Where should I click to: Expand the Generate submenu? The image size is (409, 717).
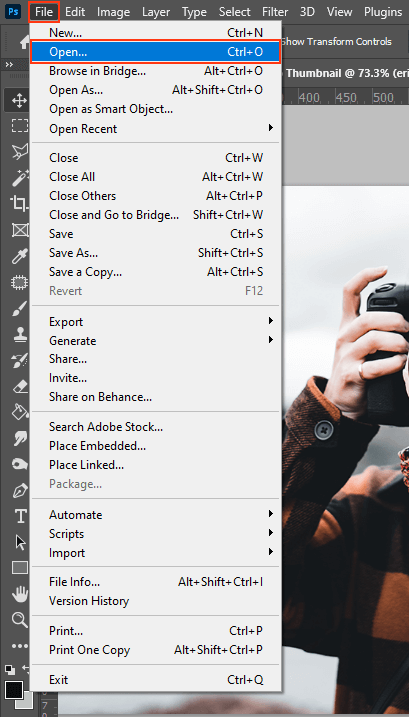pos(156,341)
